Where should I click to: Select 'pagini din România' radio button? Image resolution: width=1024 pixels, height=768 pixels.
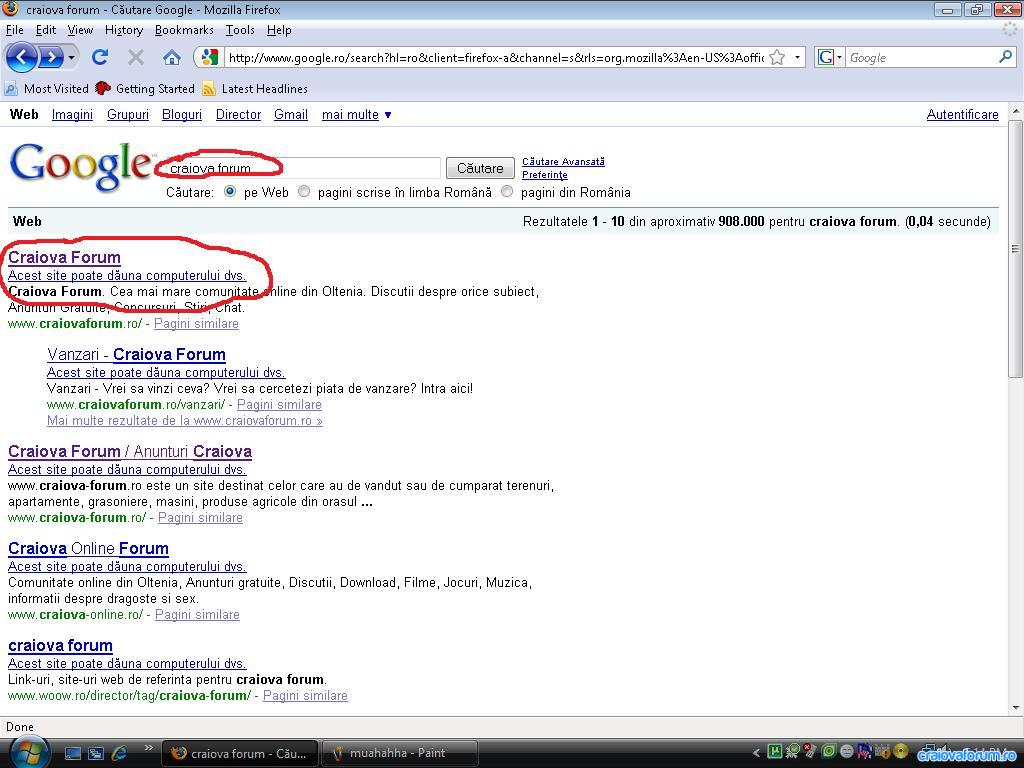pos(507,192)
